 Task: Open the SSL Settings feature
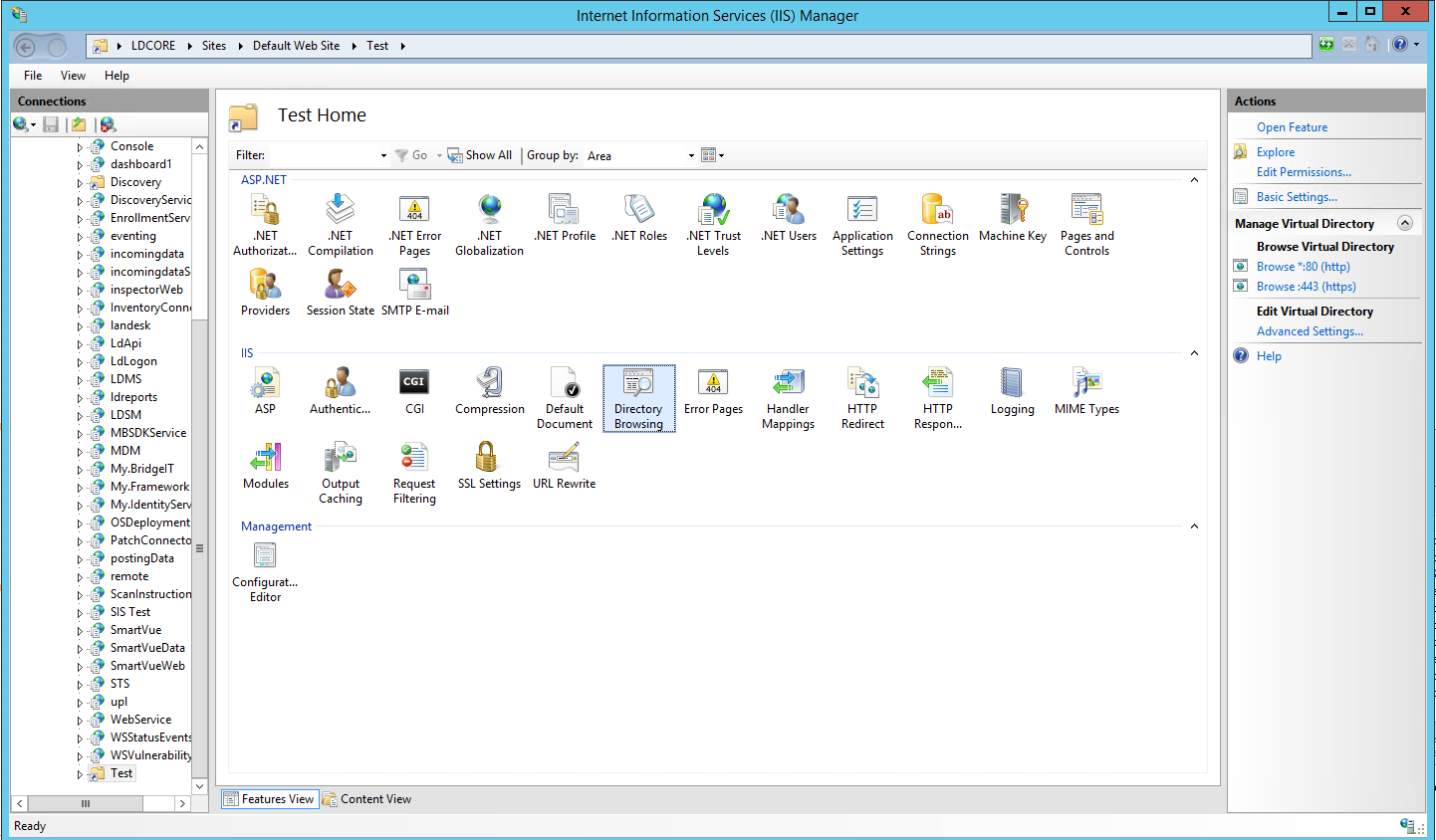point(489,466)
